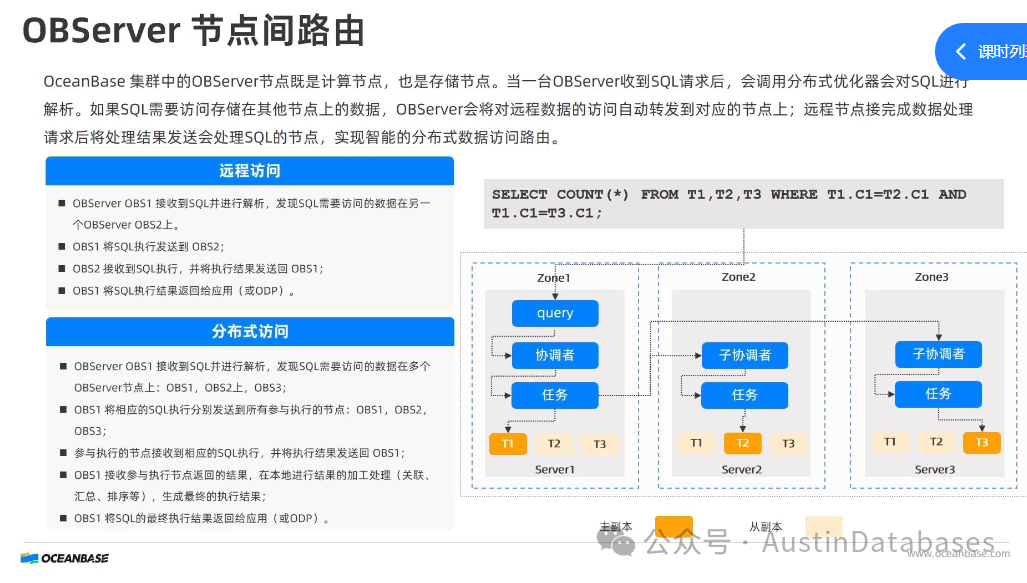
Task: Click the www.oceanbase.com URL text
Action: 959,554
